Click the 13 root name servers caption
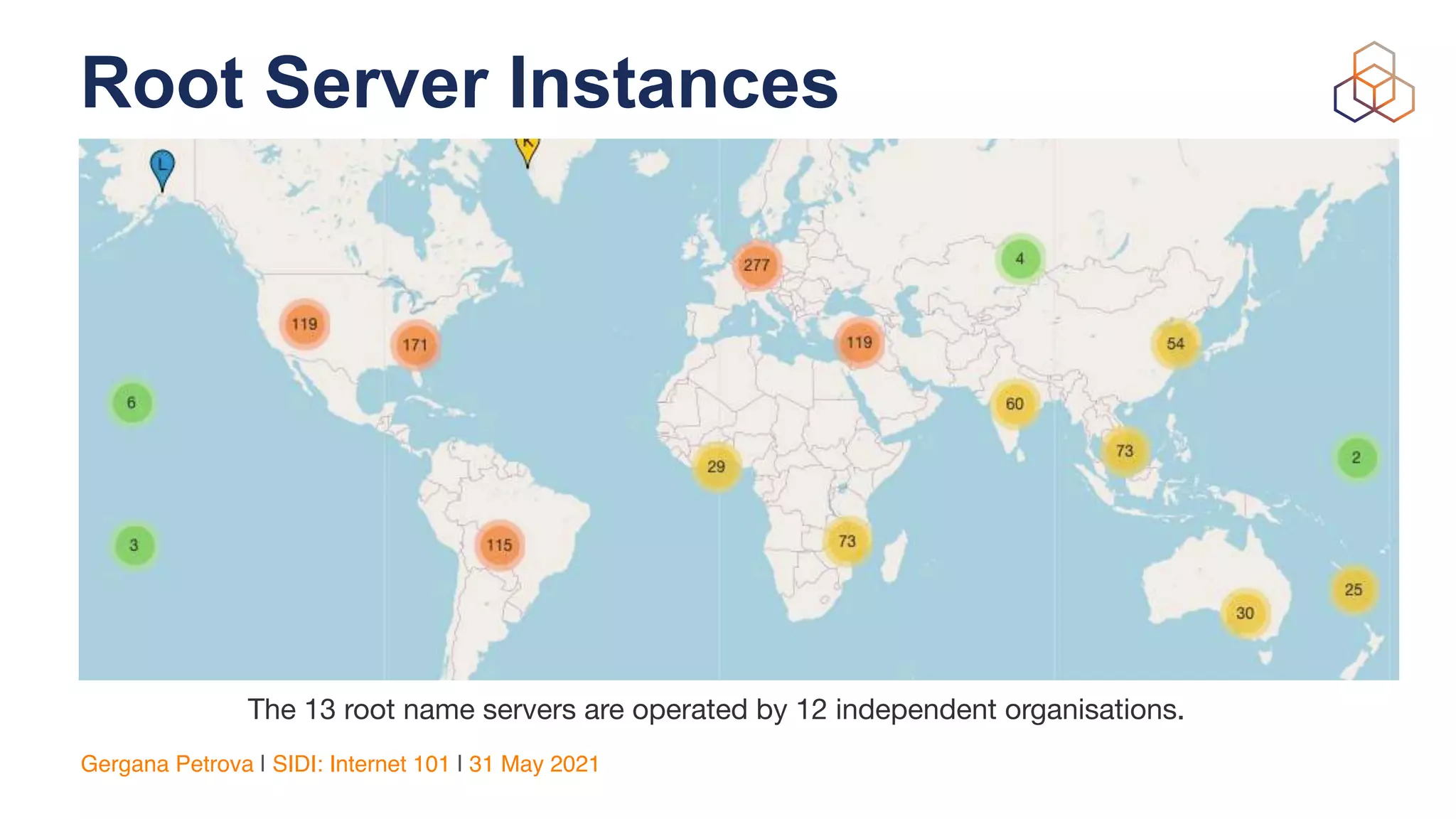Viewport: 1456px width, 819px height. click(716, 710)
